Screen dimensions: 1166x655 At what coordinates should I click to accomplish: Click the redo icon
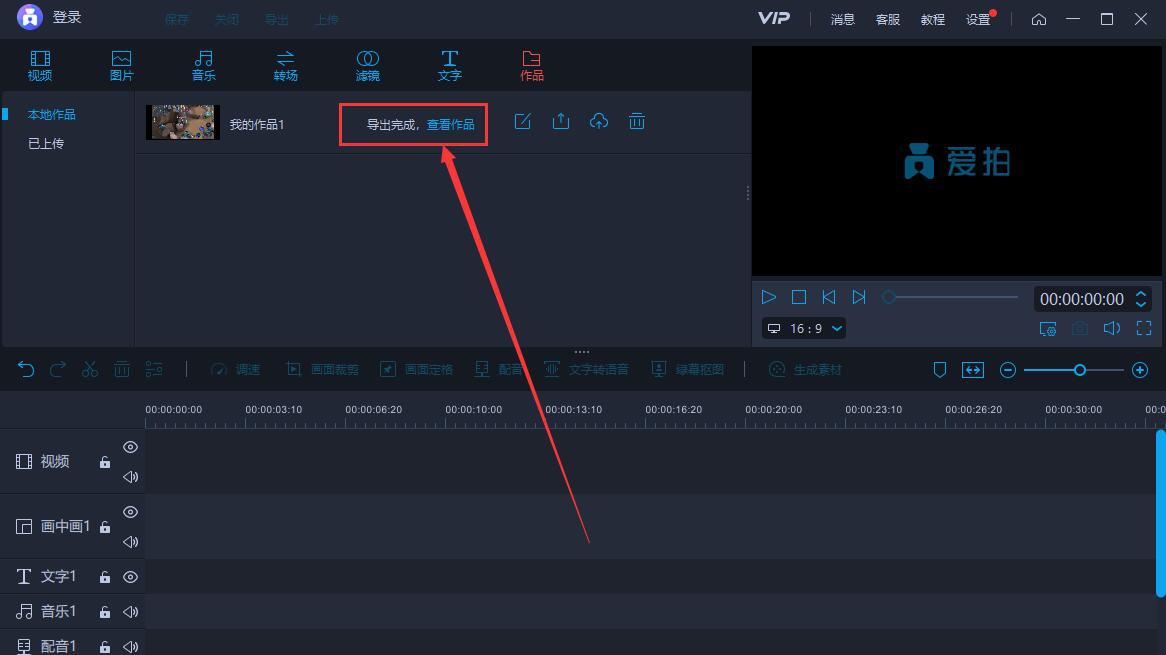point(58,370)
